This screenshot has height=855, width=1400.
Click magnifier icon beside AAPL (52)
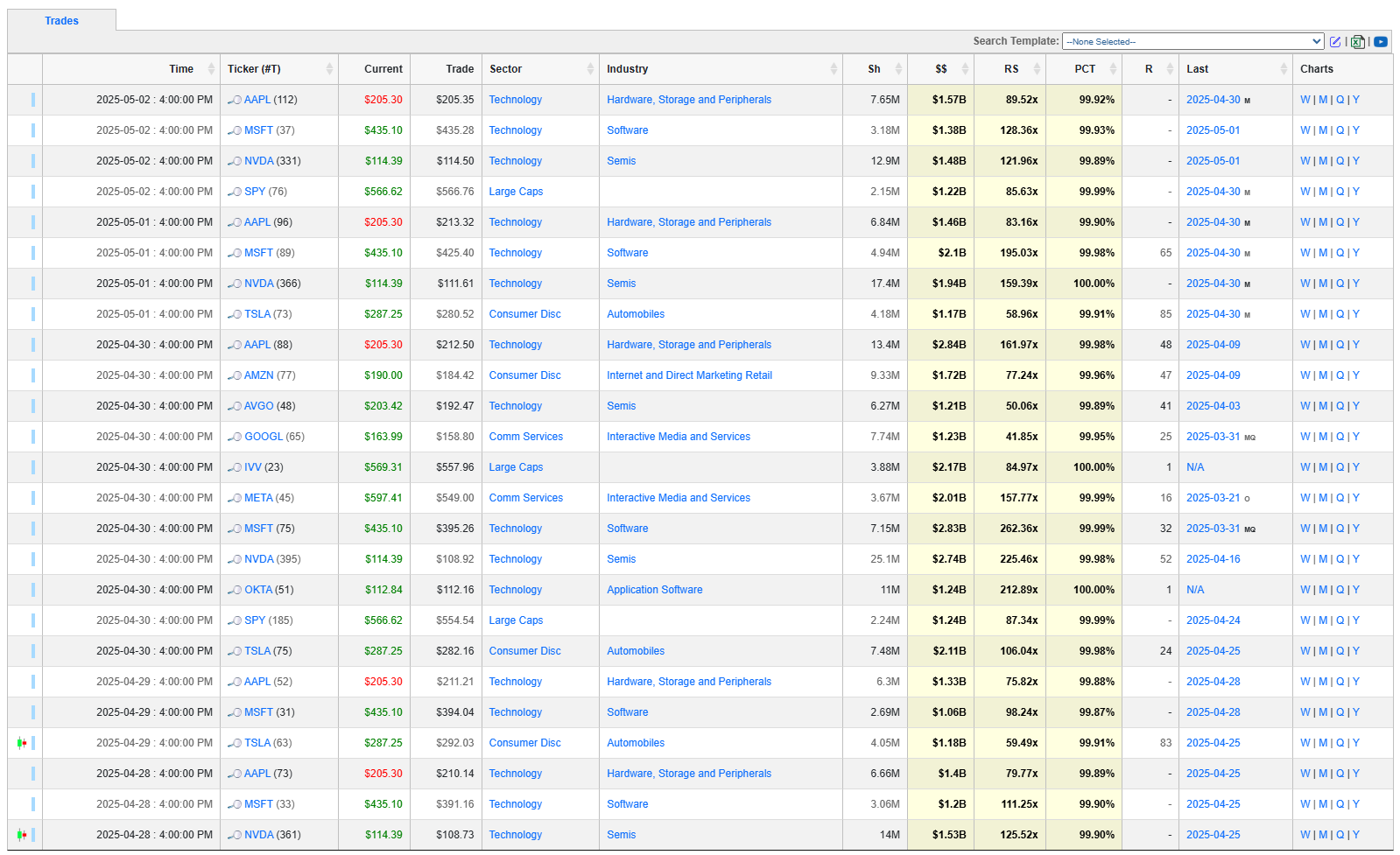click(x=235, y=682)
